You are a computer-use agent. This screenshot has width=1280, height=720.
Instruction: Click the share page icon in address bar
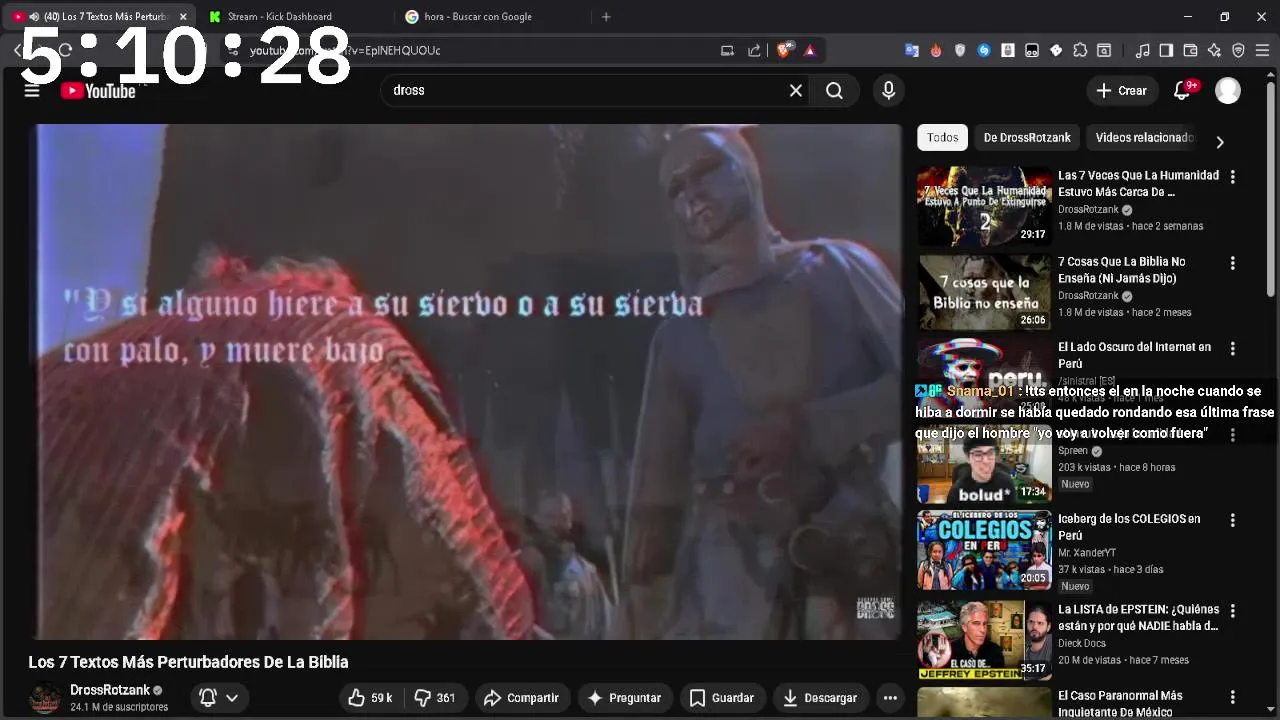(x=755, y=50)
